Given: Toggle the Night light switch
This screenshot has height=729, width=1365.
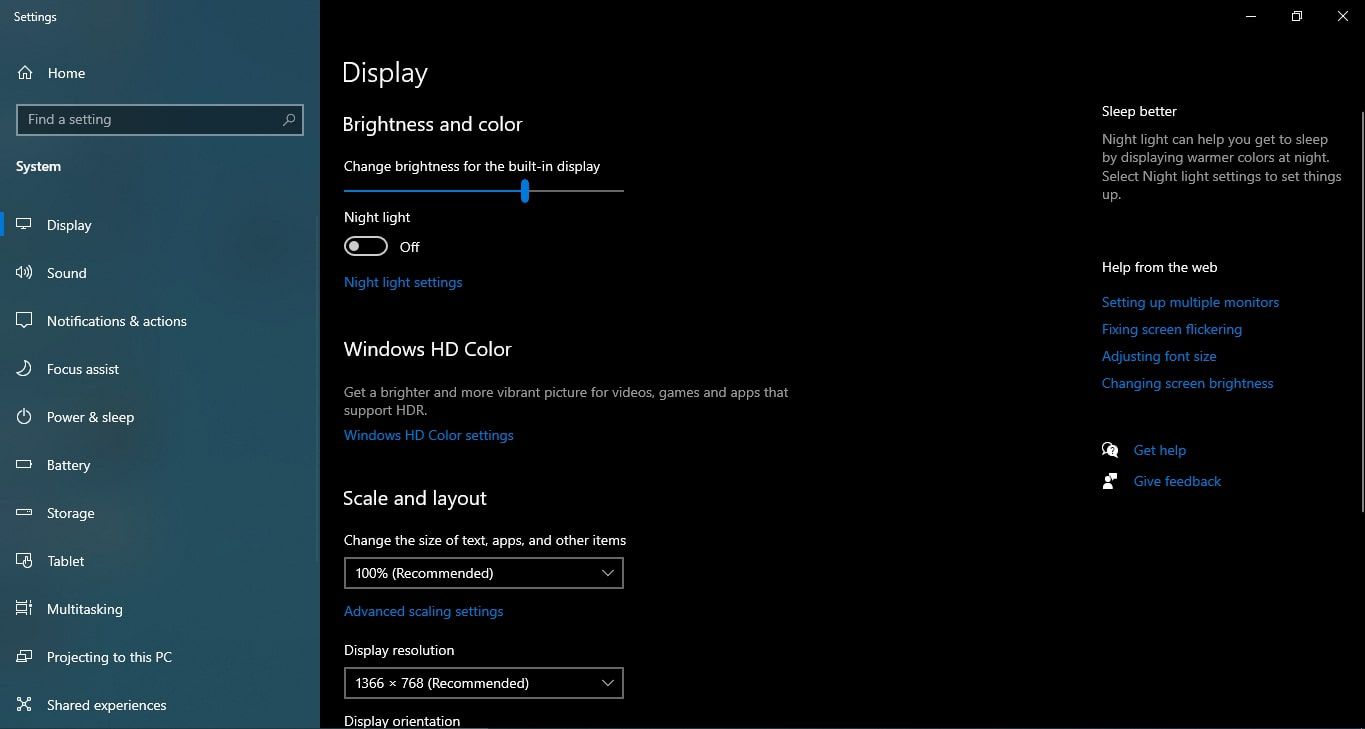Looking at the screenshot, I should click(366, 246).
